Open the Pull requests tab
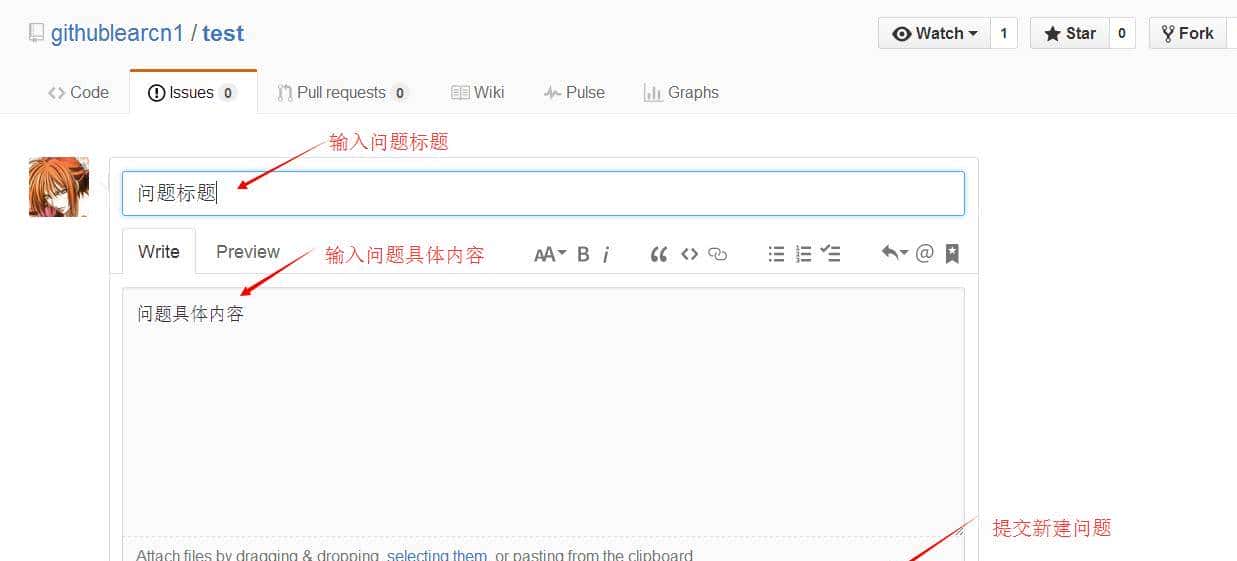1237x561 pixels. click(343, 92)
